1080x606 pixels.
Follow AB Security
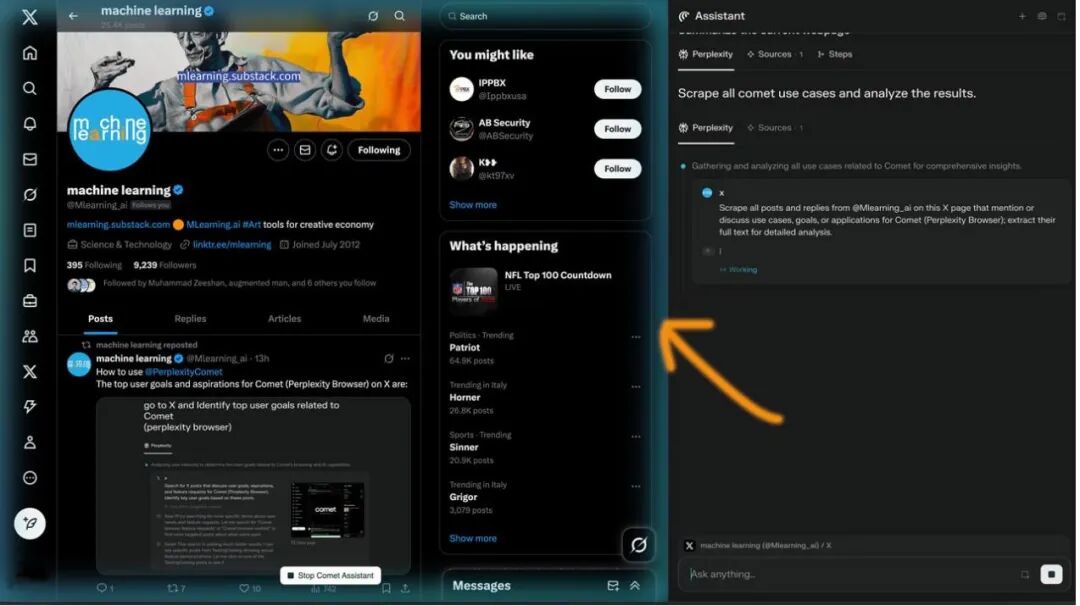click(617, 129)
